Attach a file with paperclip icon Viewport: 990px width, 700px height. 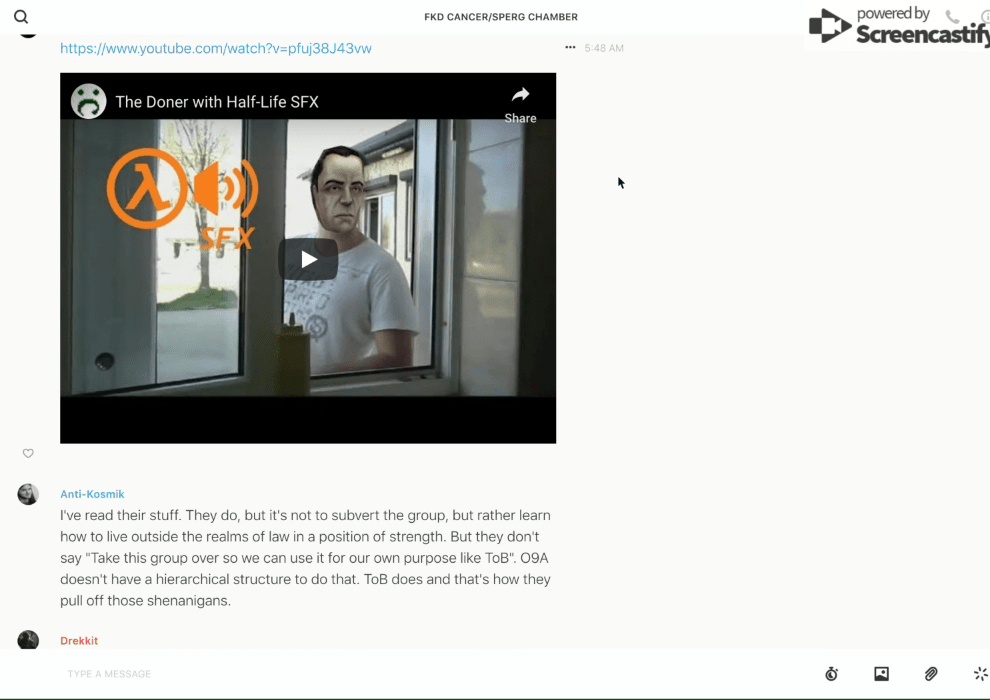coord(931,674)
